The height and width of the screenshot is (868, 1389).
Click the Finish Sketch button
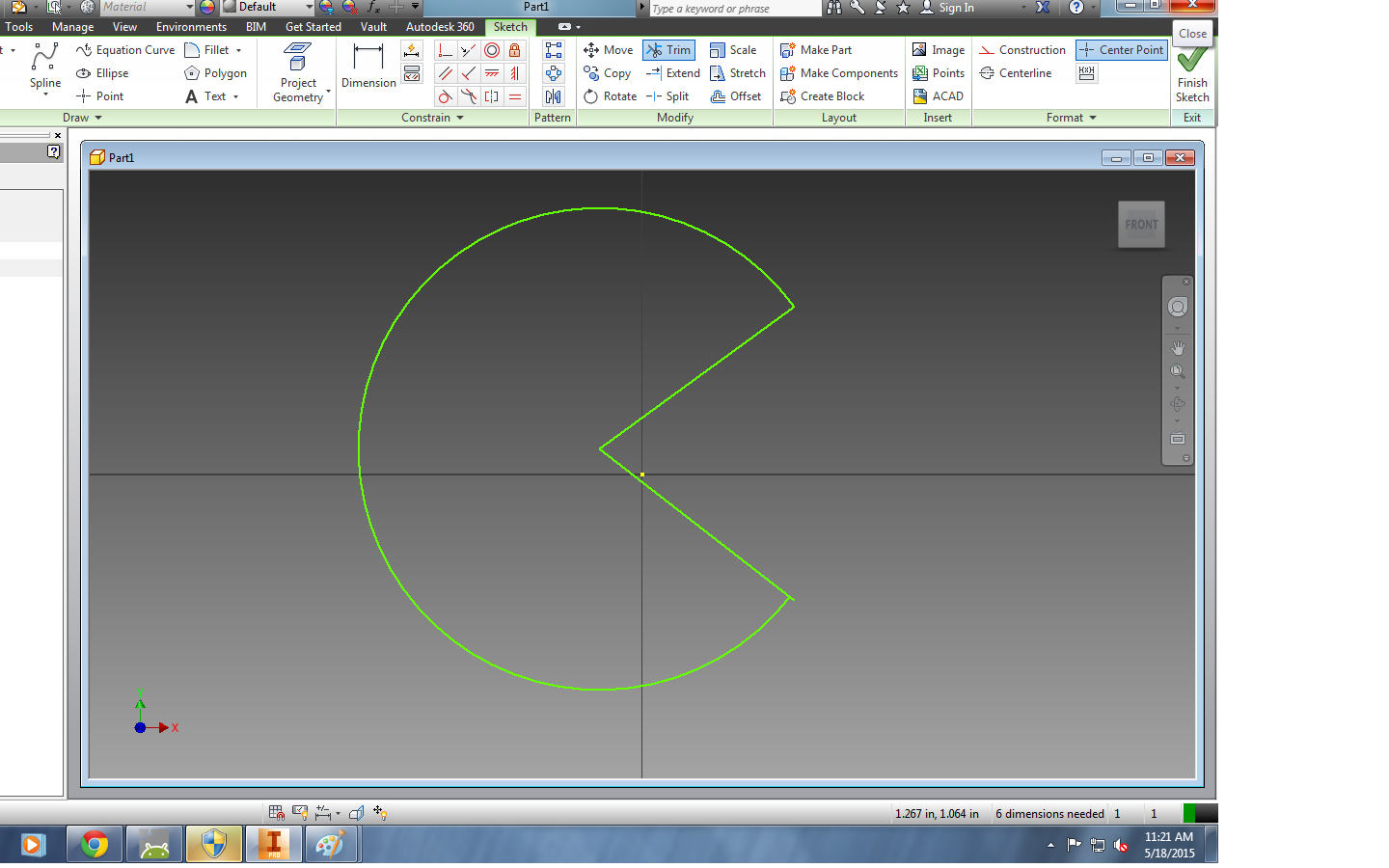coord(1192,73)
